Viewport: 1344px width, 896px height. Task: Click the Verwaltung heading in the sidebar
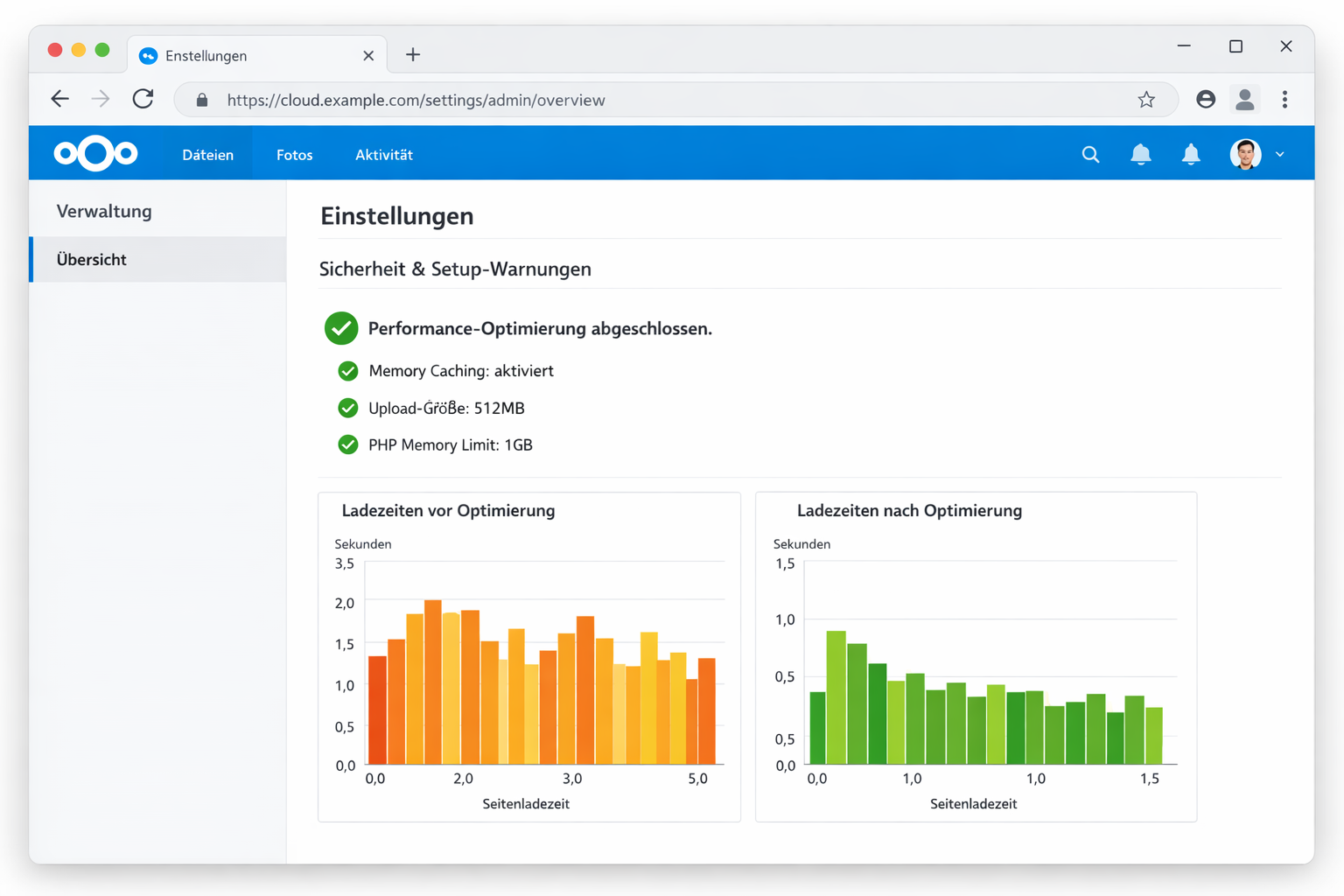[102, 211]
